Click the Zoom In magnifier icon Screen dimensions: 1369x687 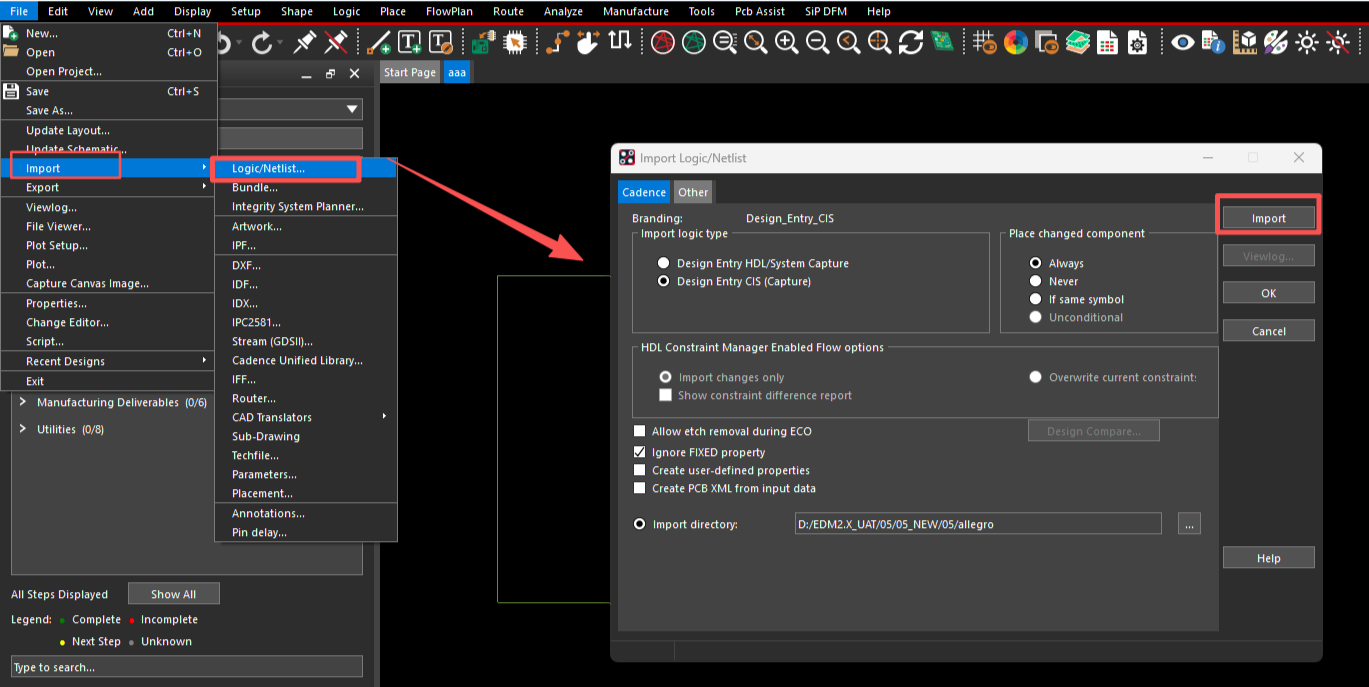pyautogui.click(x=787, y=43)
